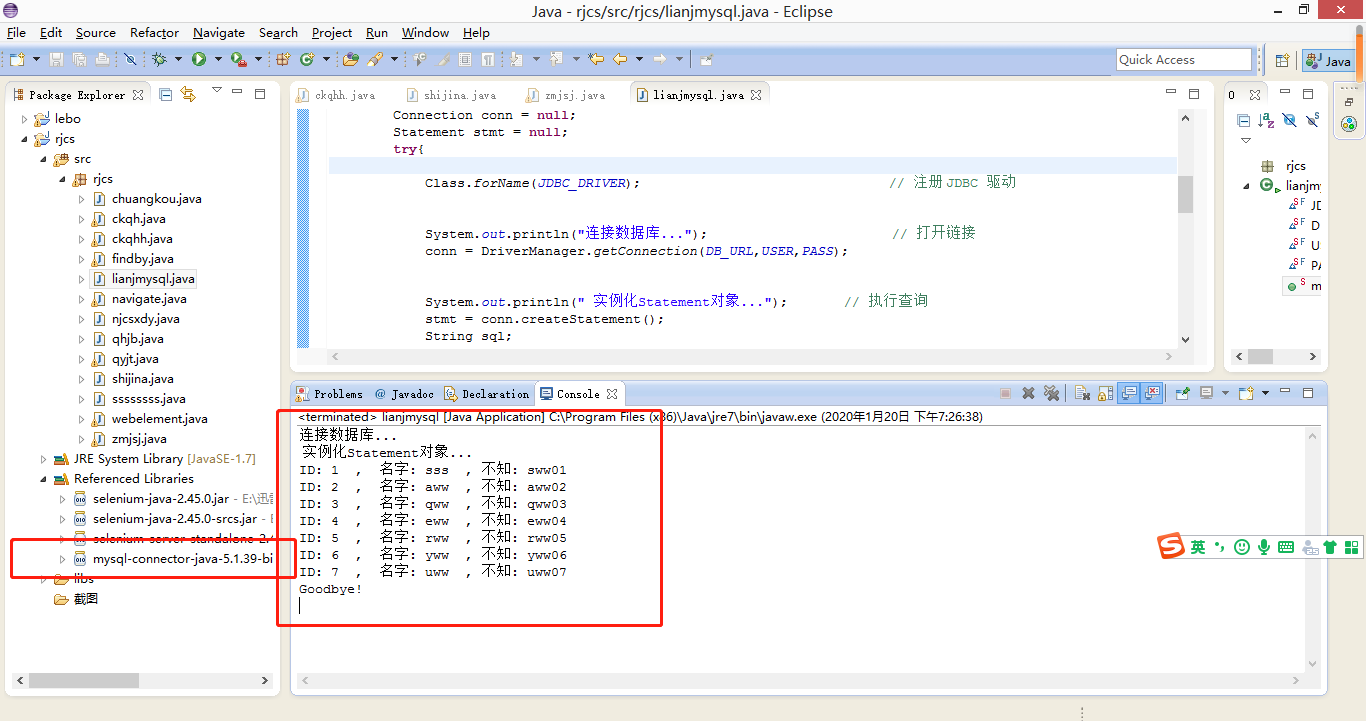This screenshot has height=721, width=1366.
Task: Click the Save toolbar icon
Action: [x=57, y=60]
